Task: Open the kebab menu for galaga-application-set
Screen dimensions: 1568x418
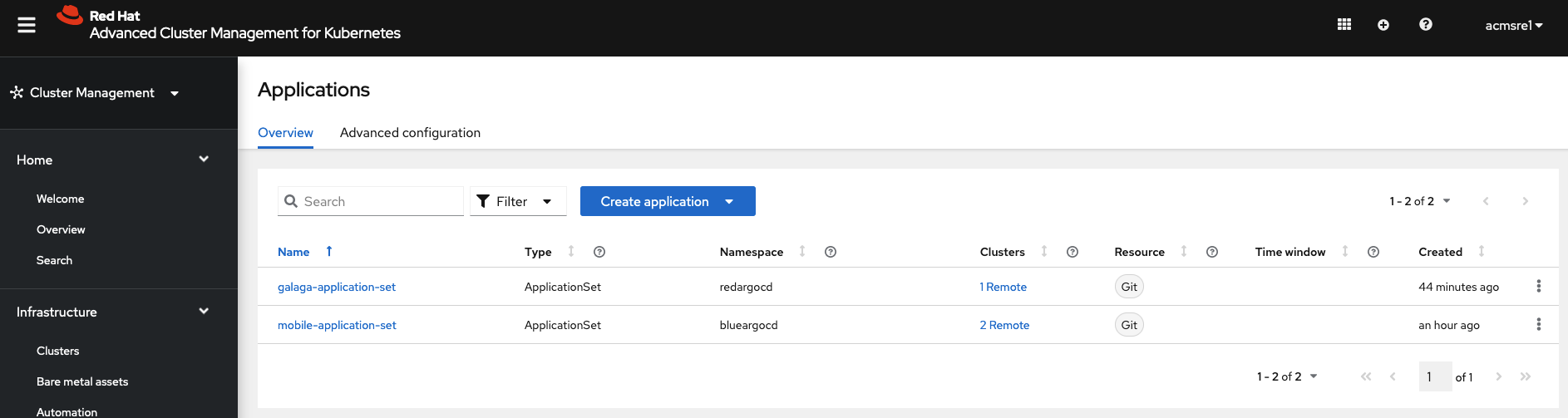Action: coord(1539,286)
